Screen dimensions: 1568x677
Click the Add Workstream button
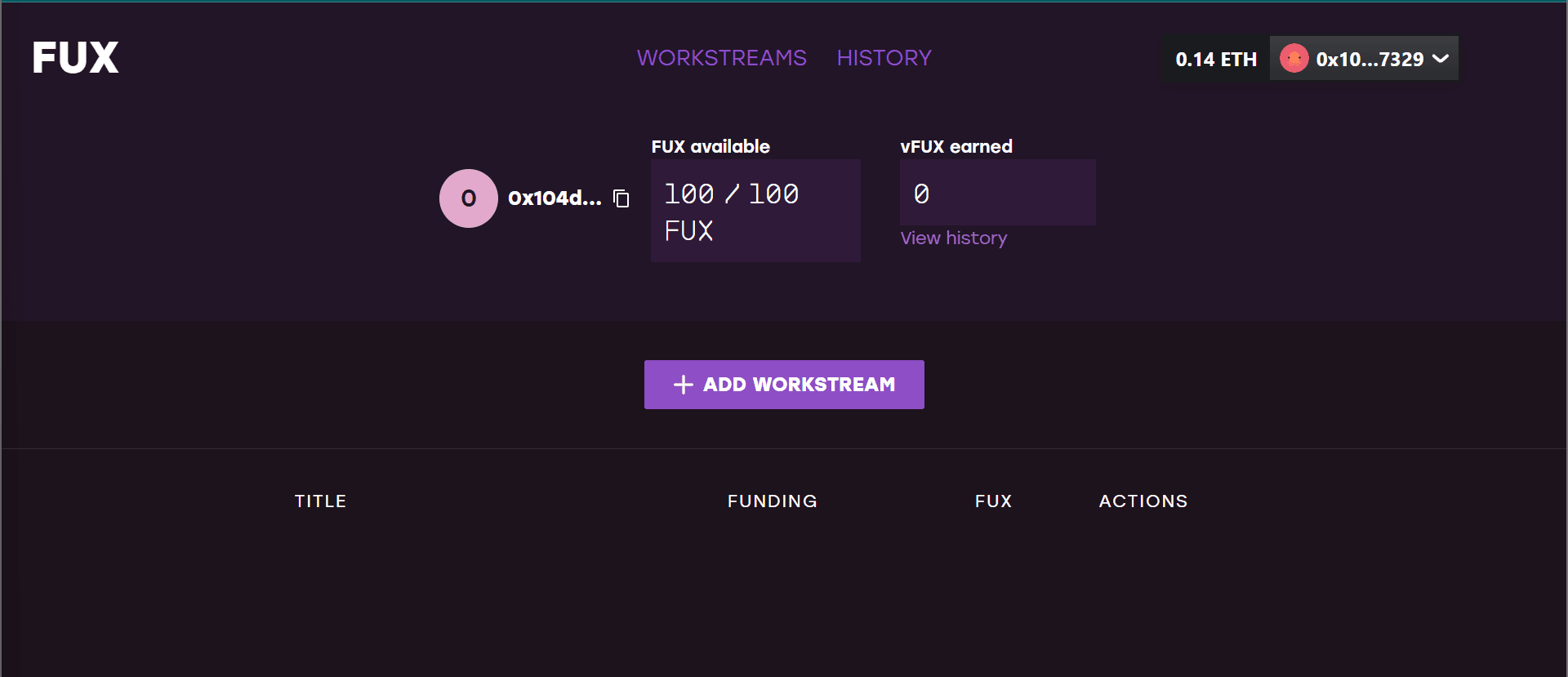point(784,385)
